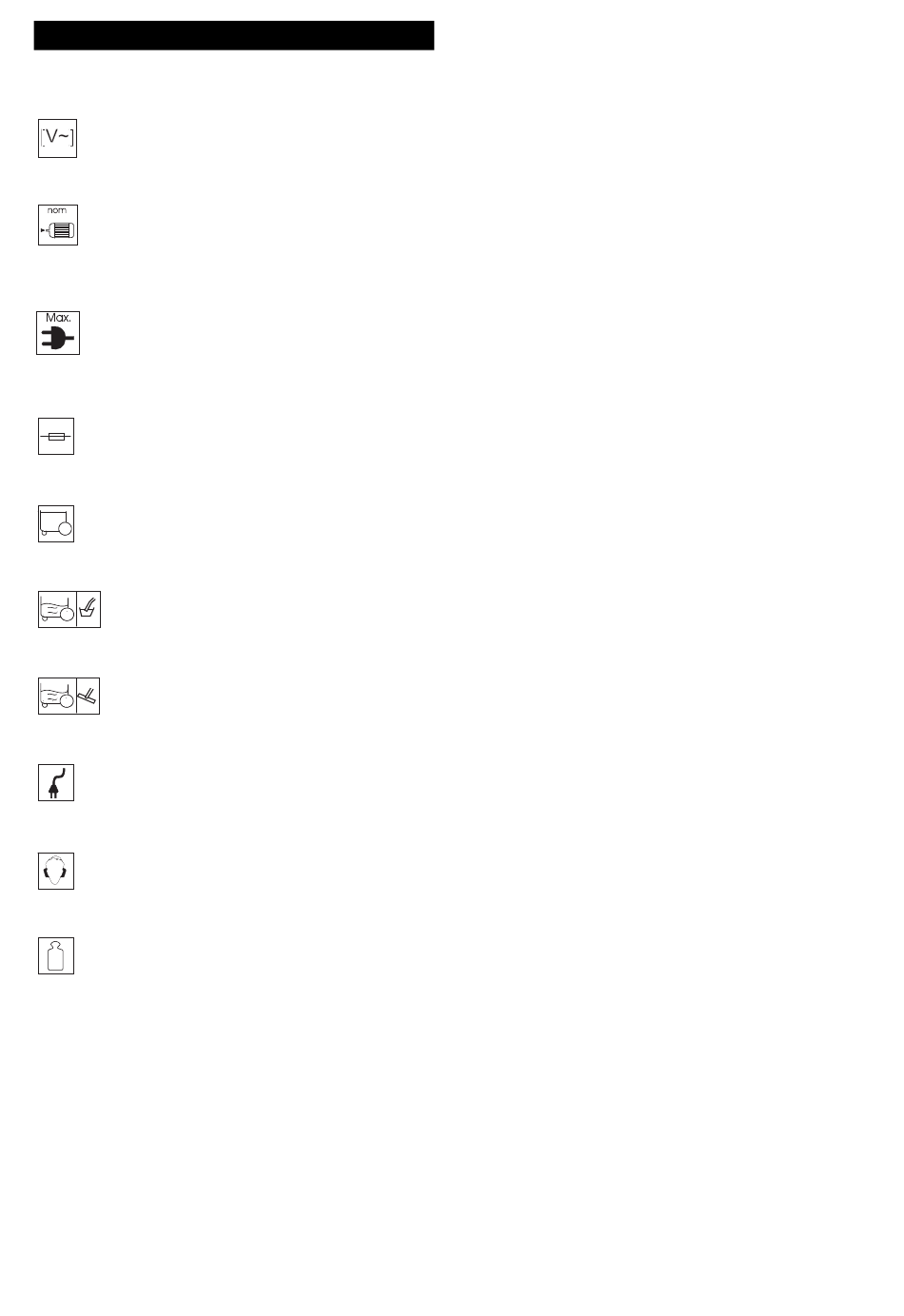Select the weight icon

(x=56, y=955)
